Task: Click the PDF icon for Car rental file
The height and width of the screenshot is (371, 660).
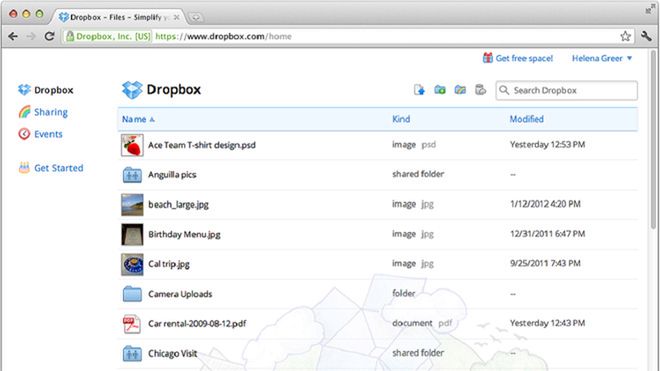Action: point(132,324)
